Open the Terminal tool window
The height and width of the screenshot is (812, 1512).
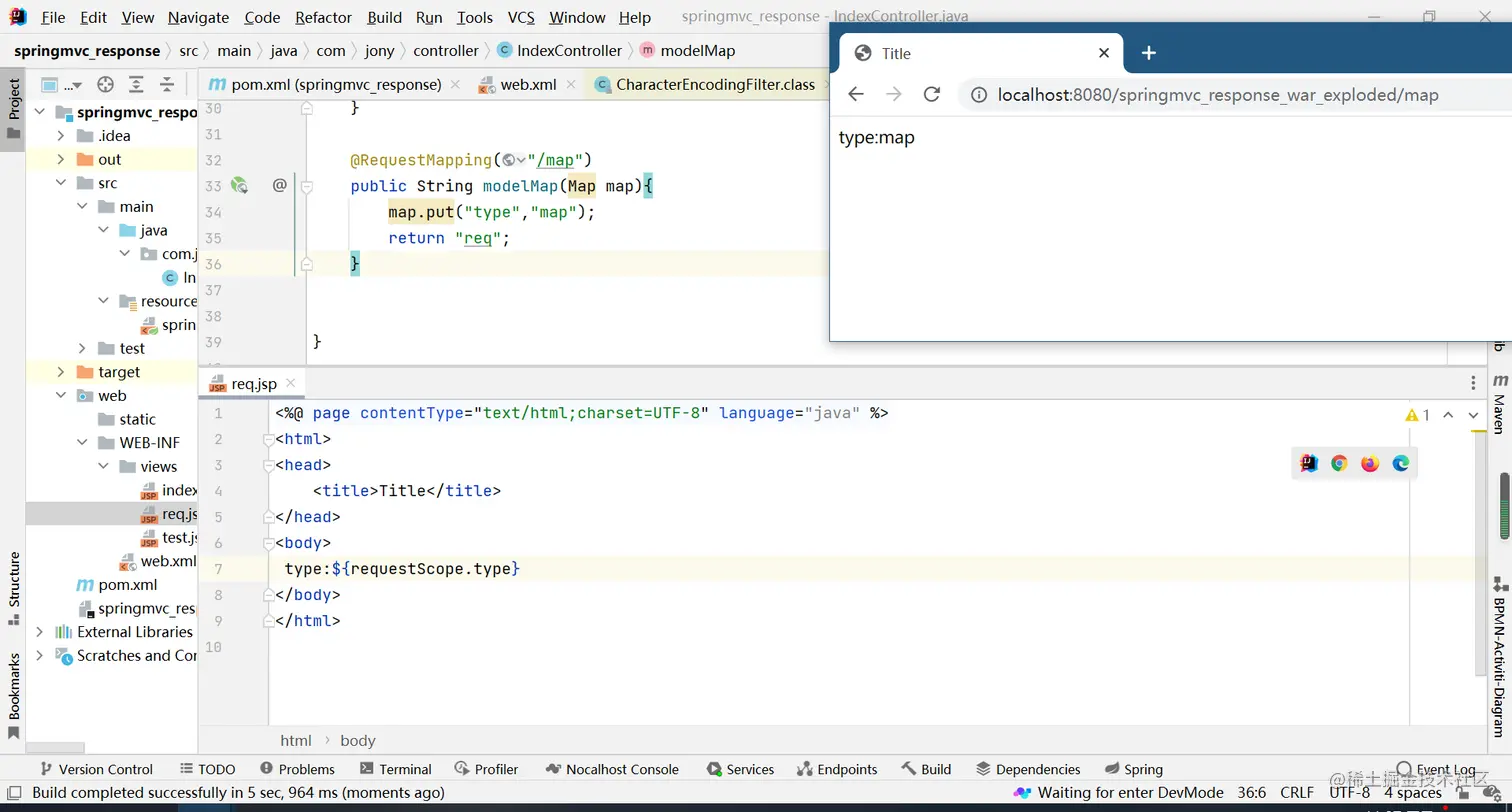click(396, 769)
